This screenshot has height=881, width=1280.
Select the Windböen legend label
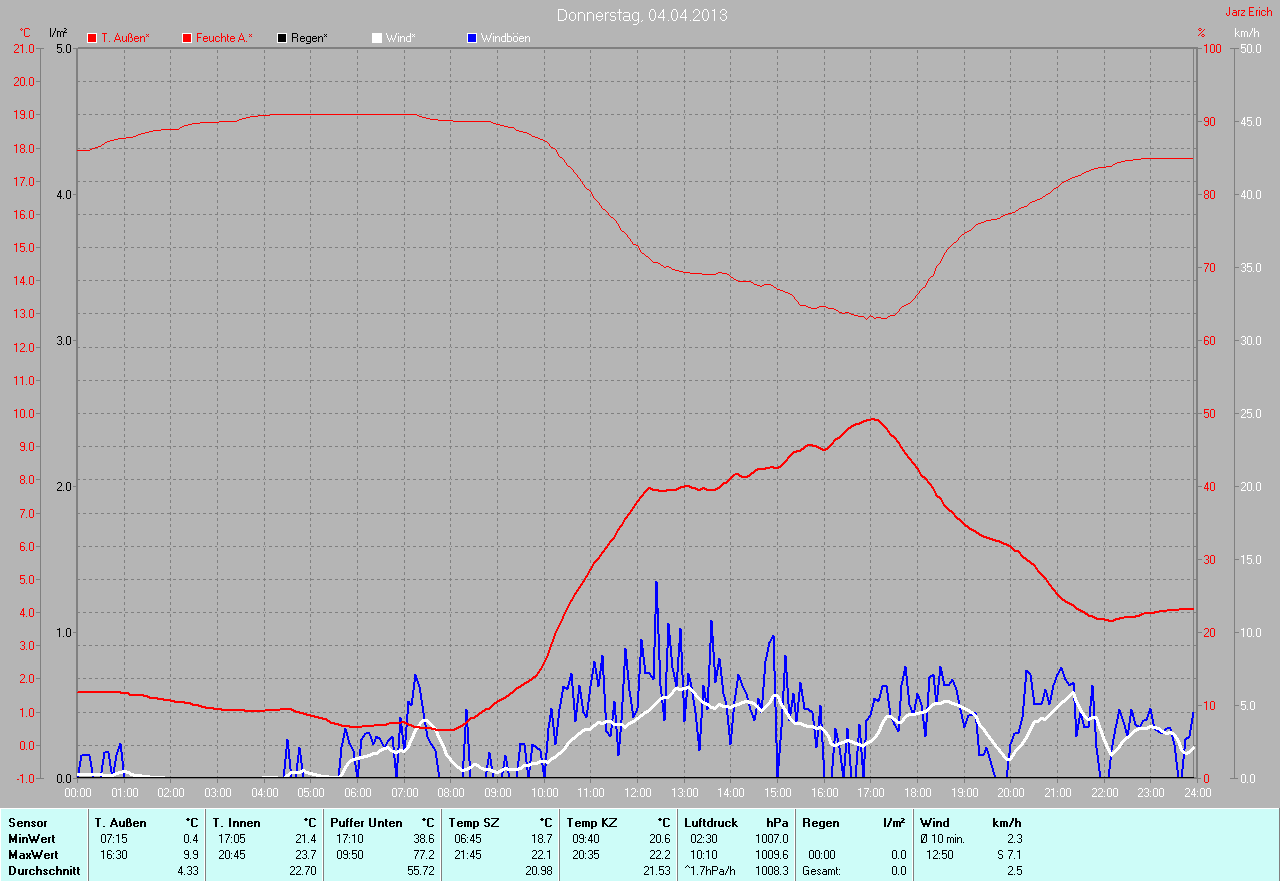click(x=505, y=38)
